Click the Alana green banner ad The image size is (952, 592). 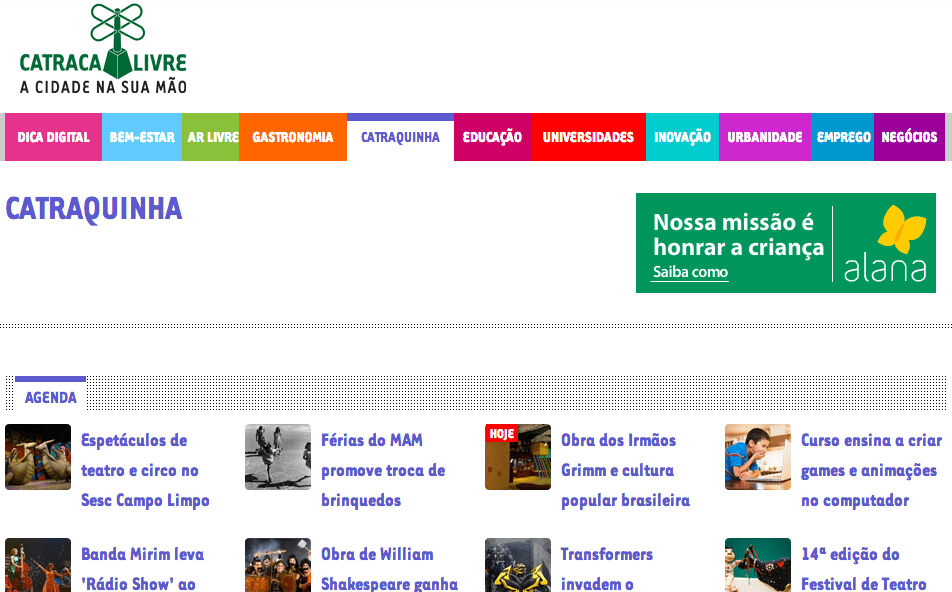(786, 243)
